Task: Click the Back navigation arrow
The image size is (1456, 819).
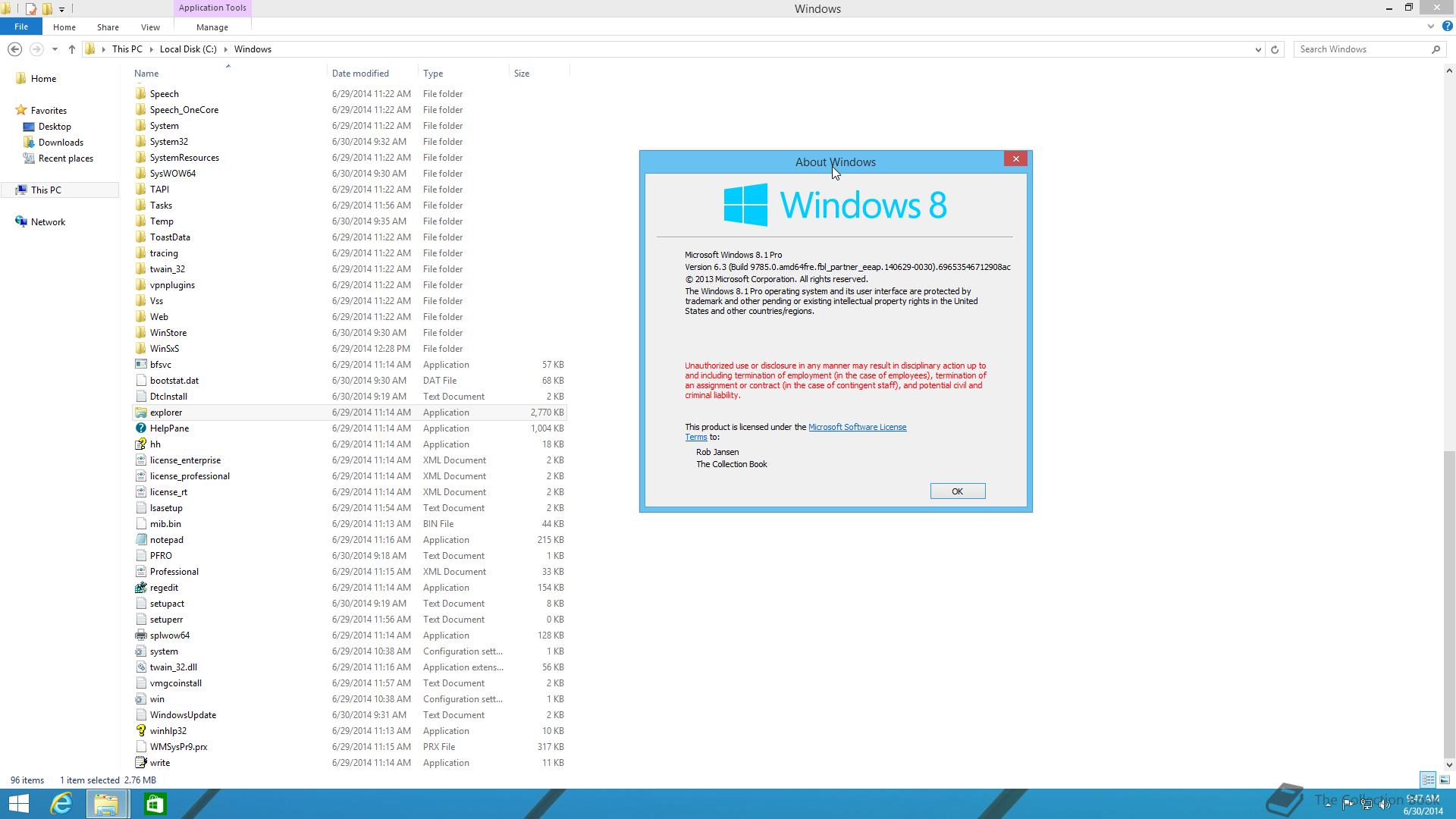Action: (x=14, y=49)
